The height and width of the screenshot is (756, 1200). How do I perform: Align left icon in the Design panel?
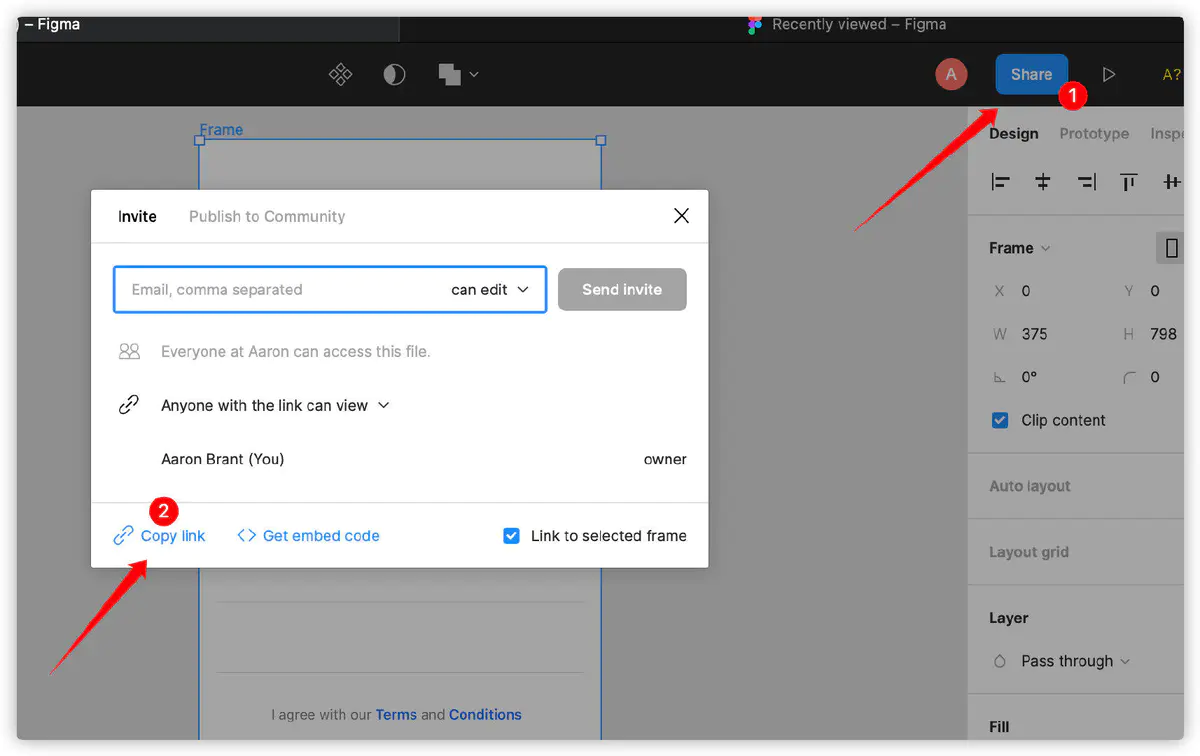(1000, 182)
